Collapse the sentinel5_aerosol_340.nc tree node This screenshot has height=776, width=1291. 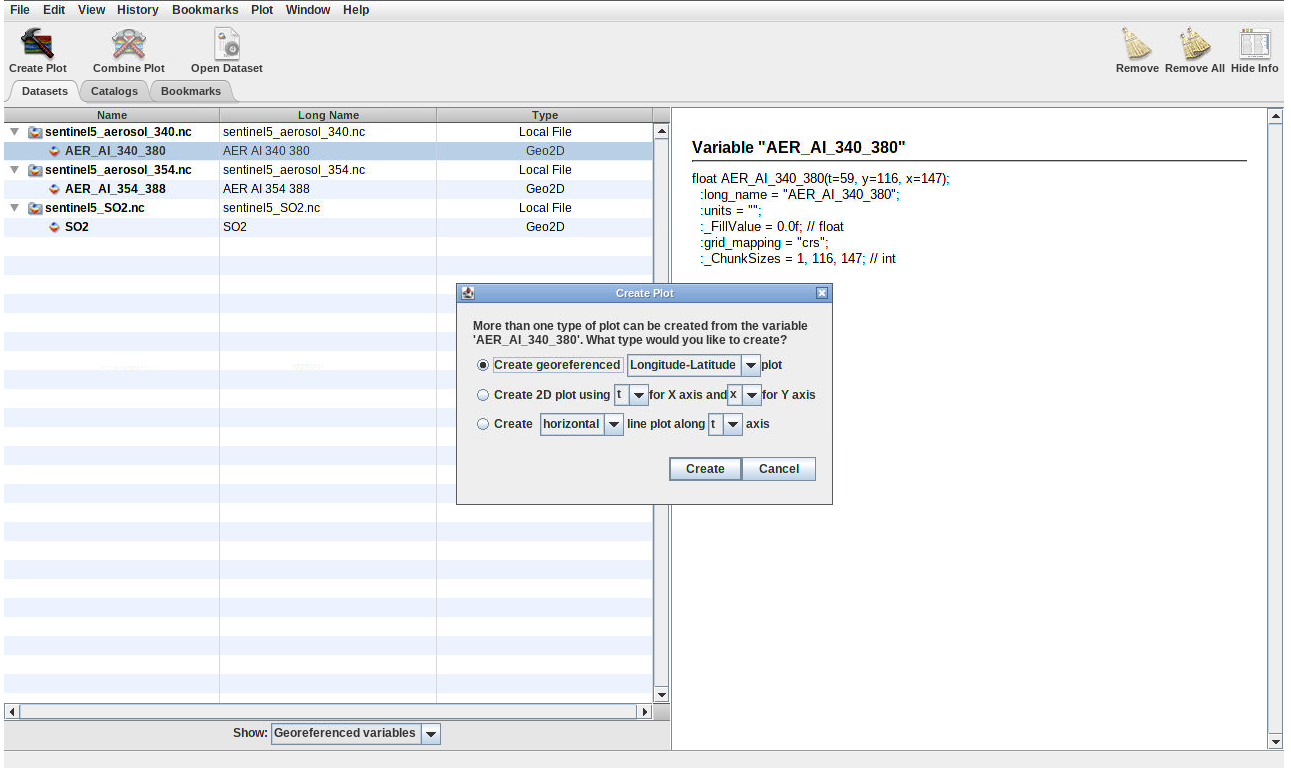14,132
